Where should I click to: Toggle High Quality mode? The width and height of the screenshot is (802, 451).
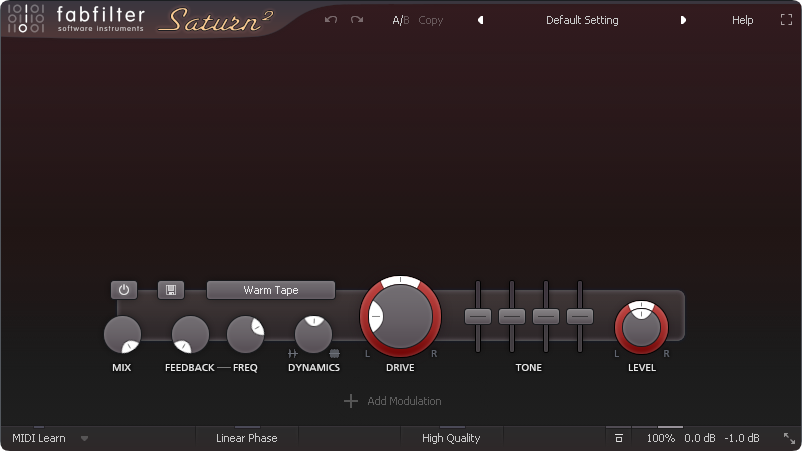tap(451, 438)
